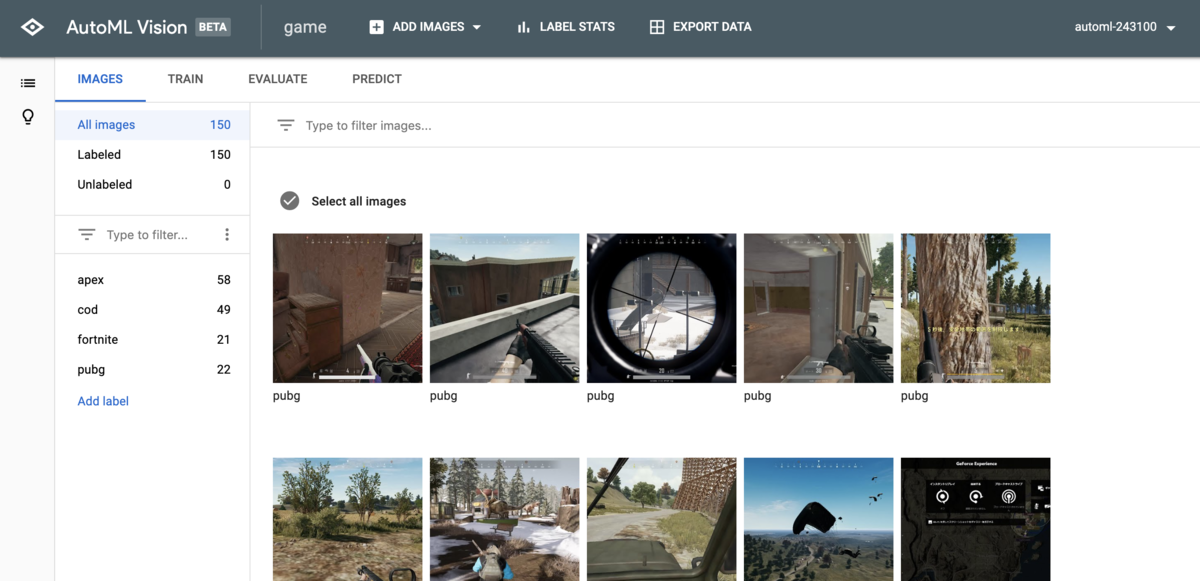Click the filter icon in label panel
Image resolution: width=1200 pixels, height=581 pixels.
coord(87,235)
